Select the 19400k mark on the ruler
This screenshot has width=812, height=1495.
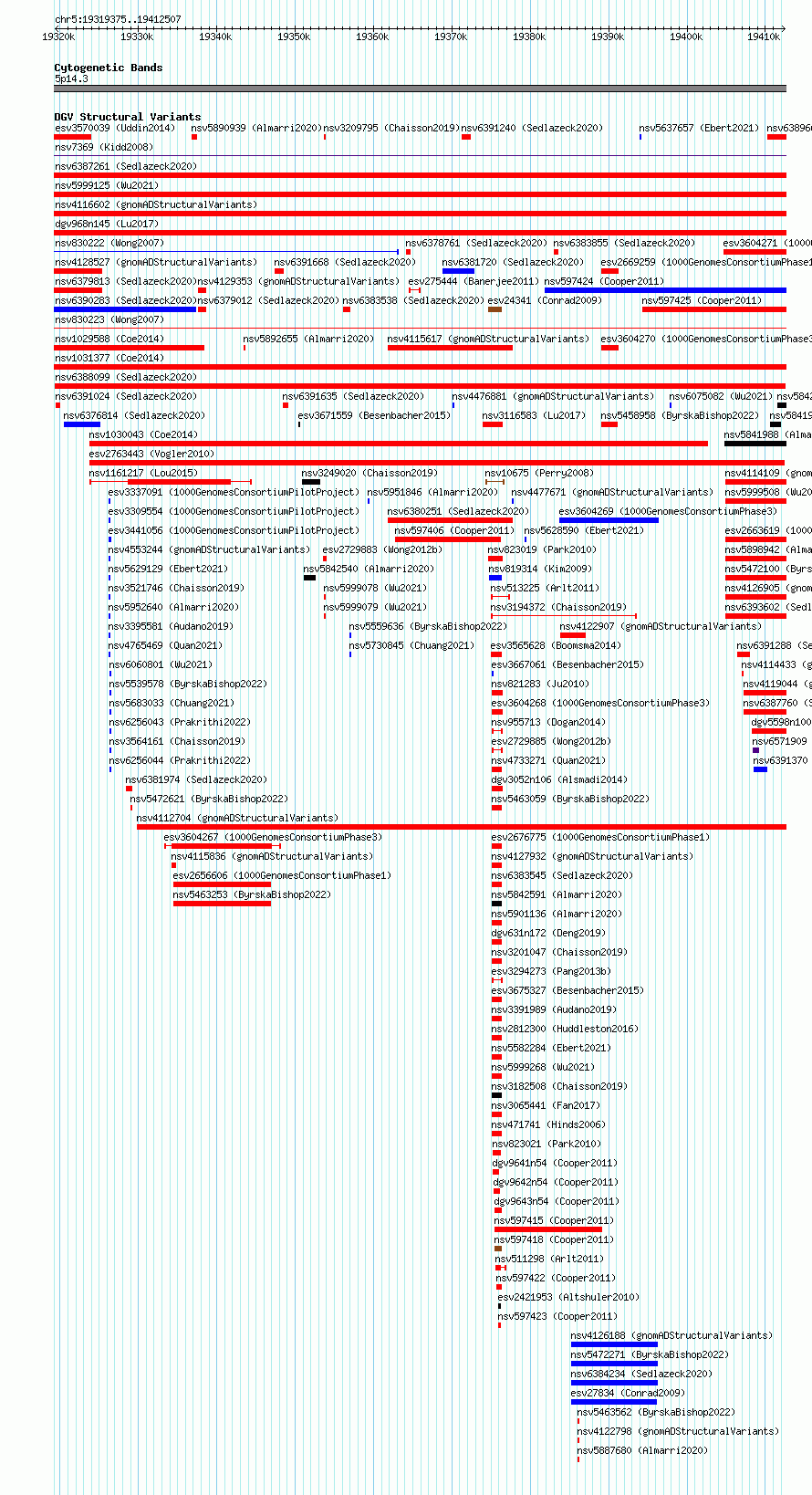point(686,37)
